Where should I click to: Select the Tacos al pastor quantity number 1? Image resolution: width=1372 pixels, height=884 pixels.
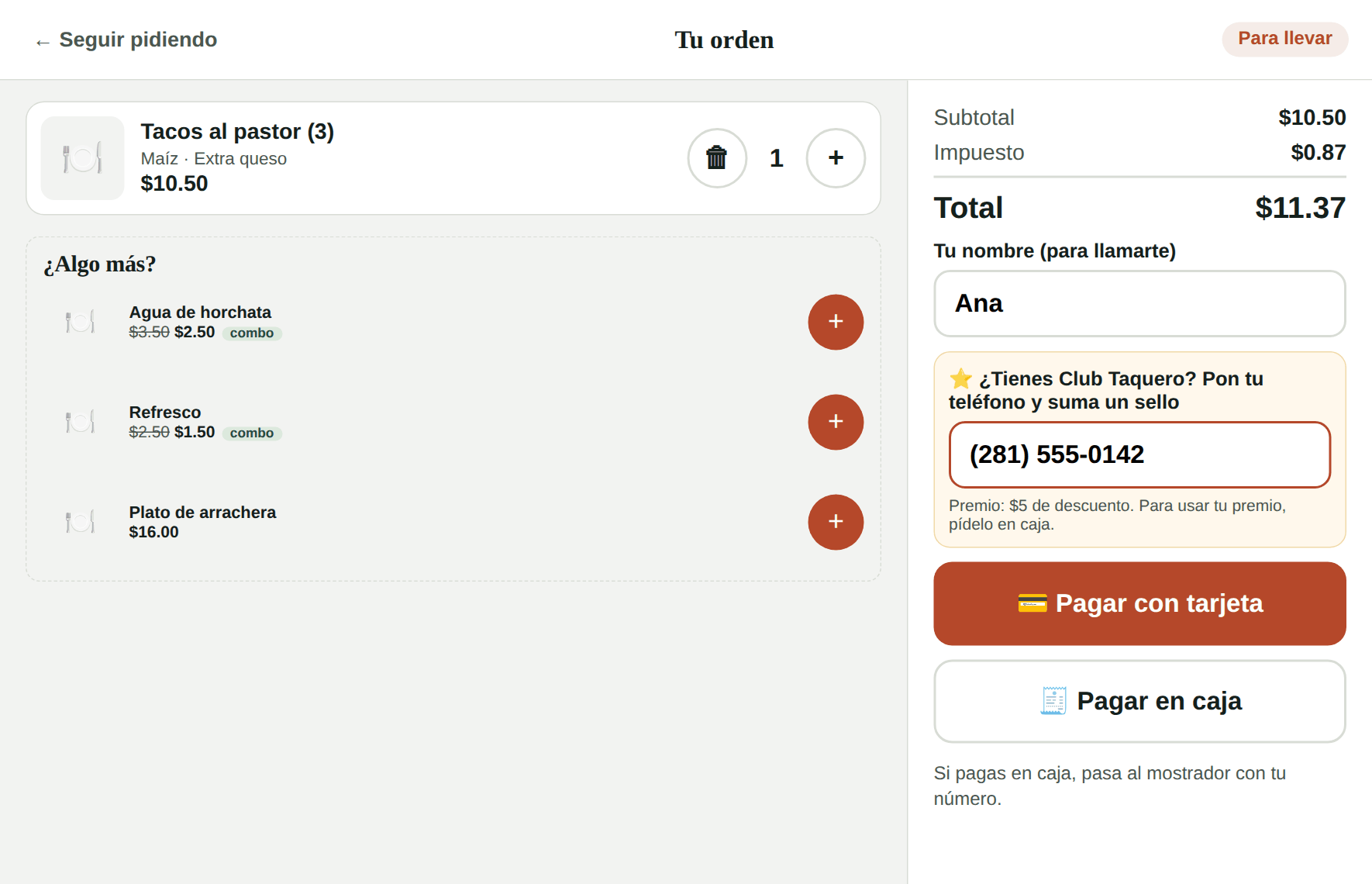(x=776, y=158)
